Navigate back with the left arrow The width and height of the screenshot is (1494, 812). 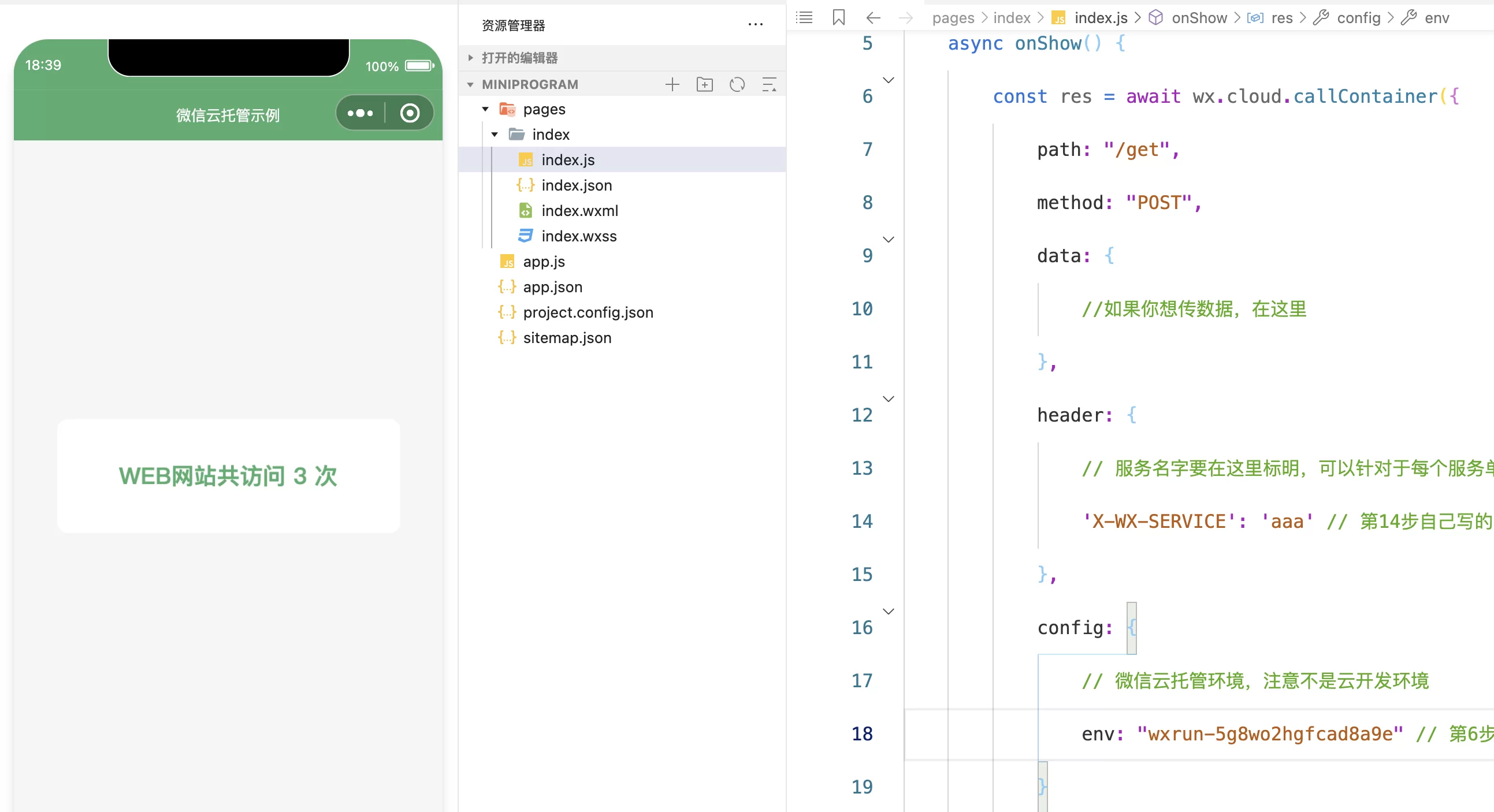(873, 17)
